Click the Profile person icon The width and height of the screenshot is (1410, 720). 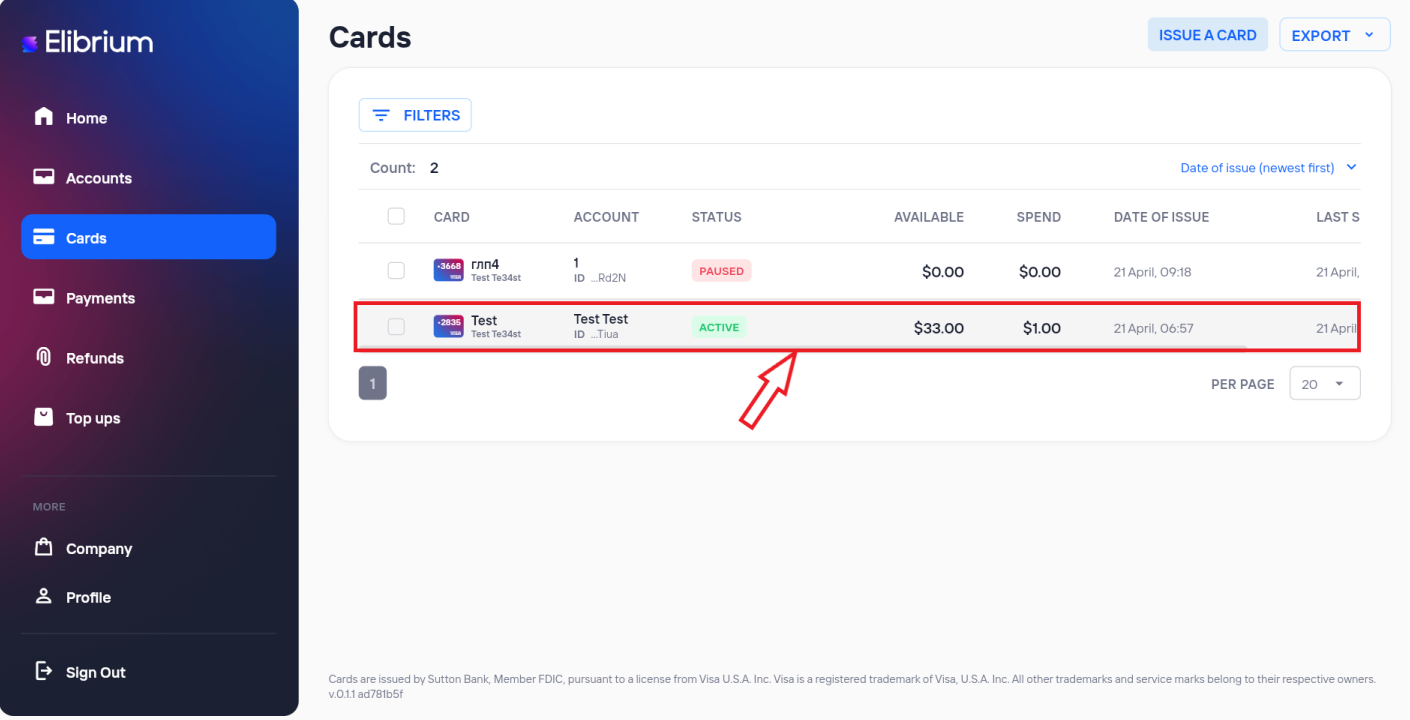click(x=43, y=596)
